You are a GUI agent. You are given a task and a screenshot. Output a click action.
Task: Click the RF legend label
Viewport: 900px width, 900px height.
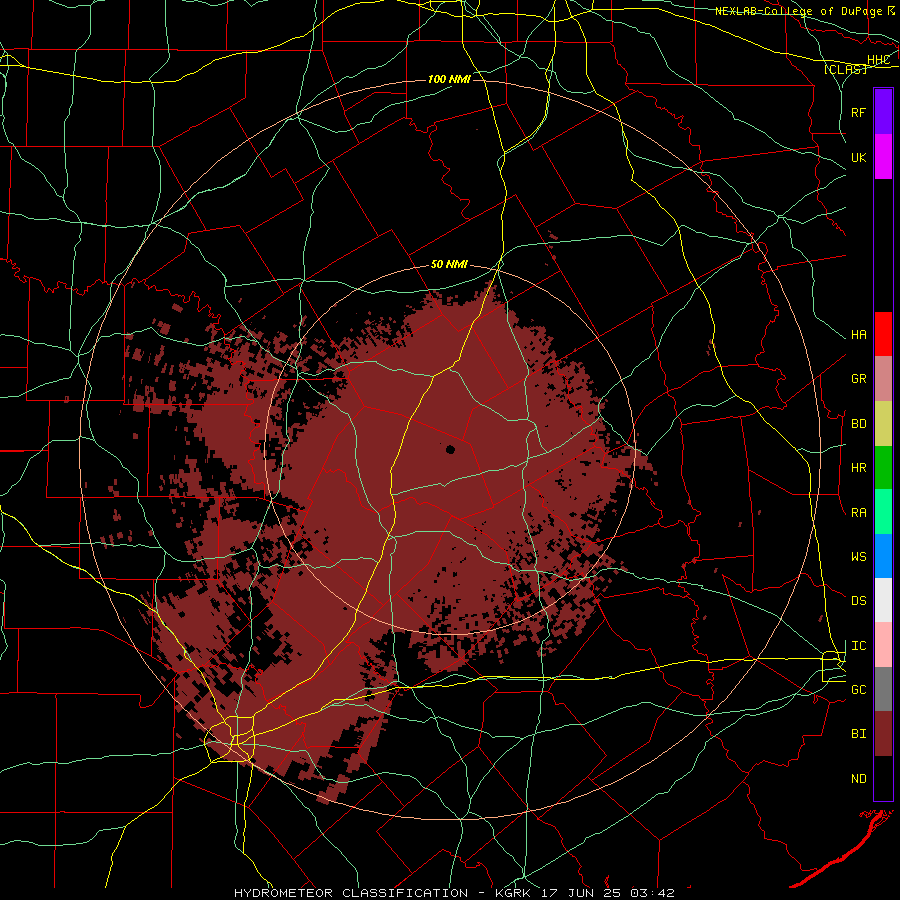pos(858,112)
